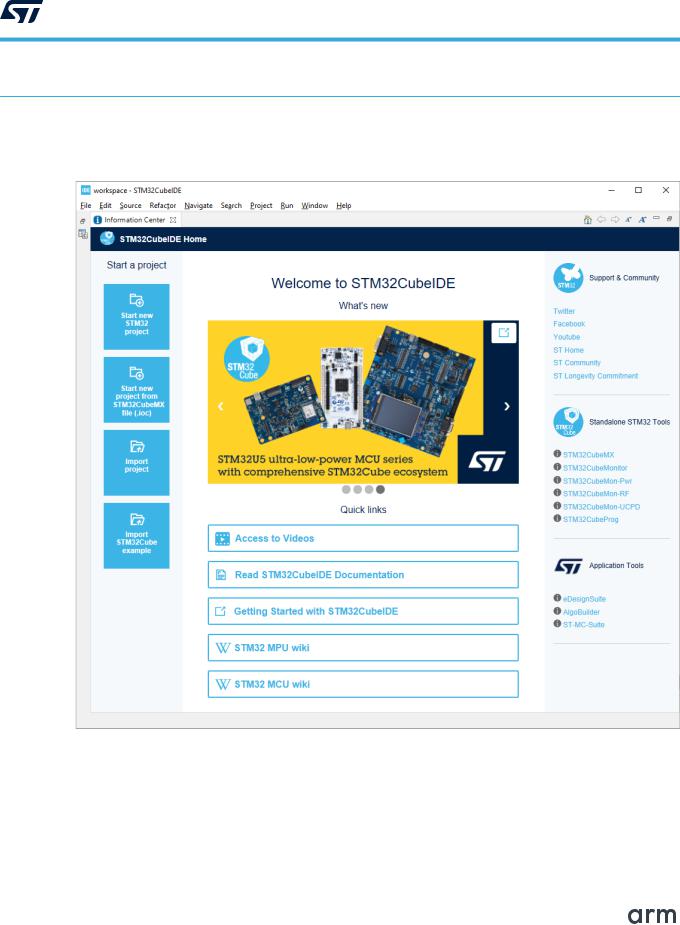This screenshot has height=925, width=680.
Task: Click the Home toolbar icon
Action: coord(587,219)
